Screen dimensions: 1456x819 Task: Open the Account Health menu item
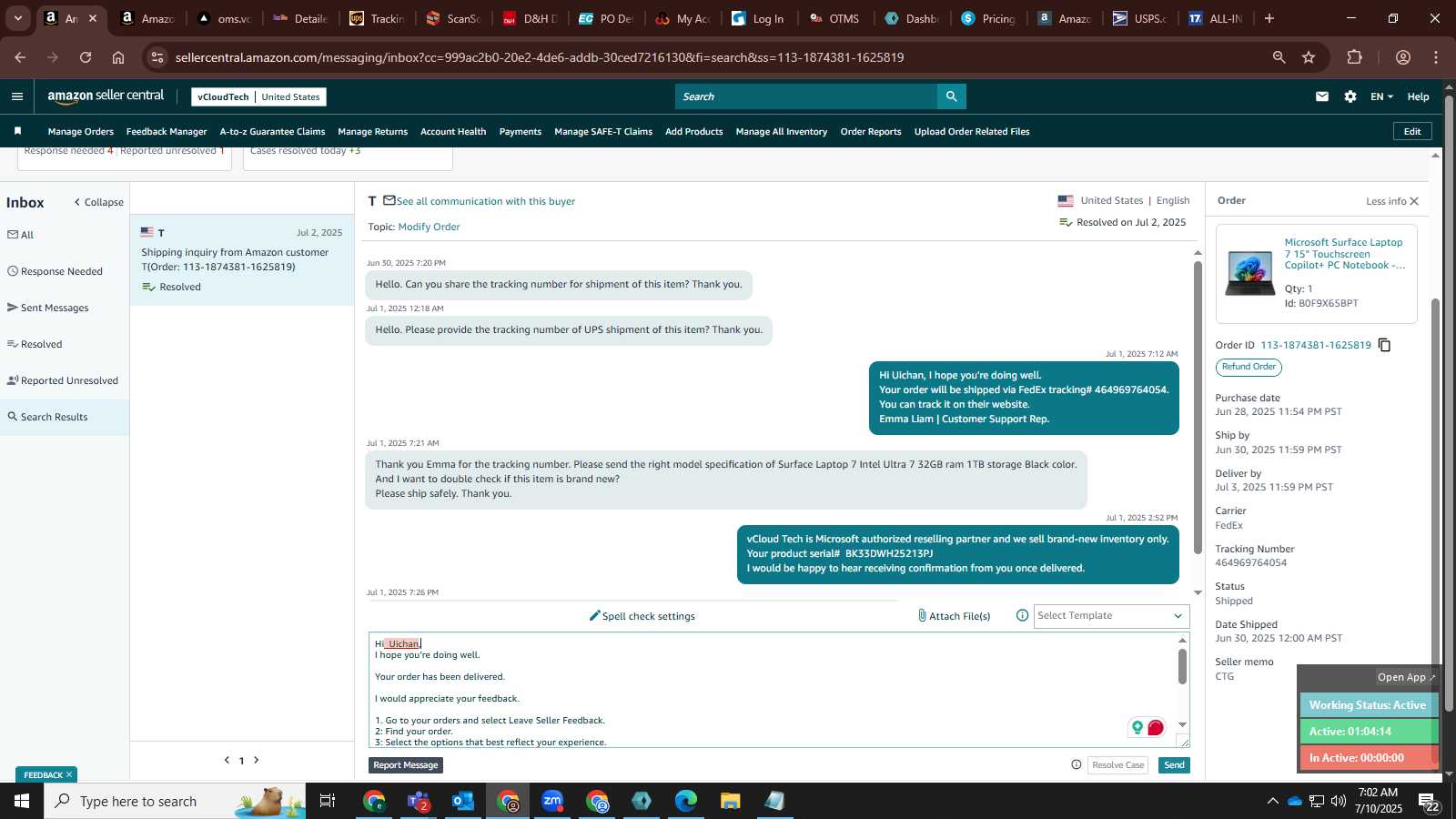pos(453,132)
